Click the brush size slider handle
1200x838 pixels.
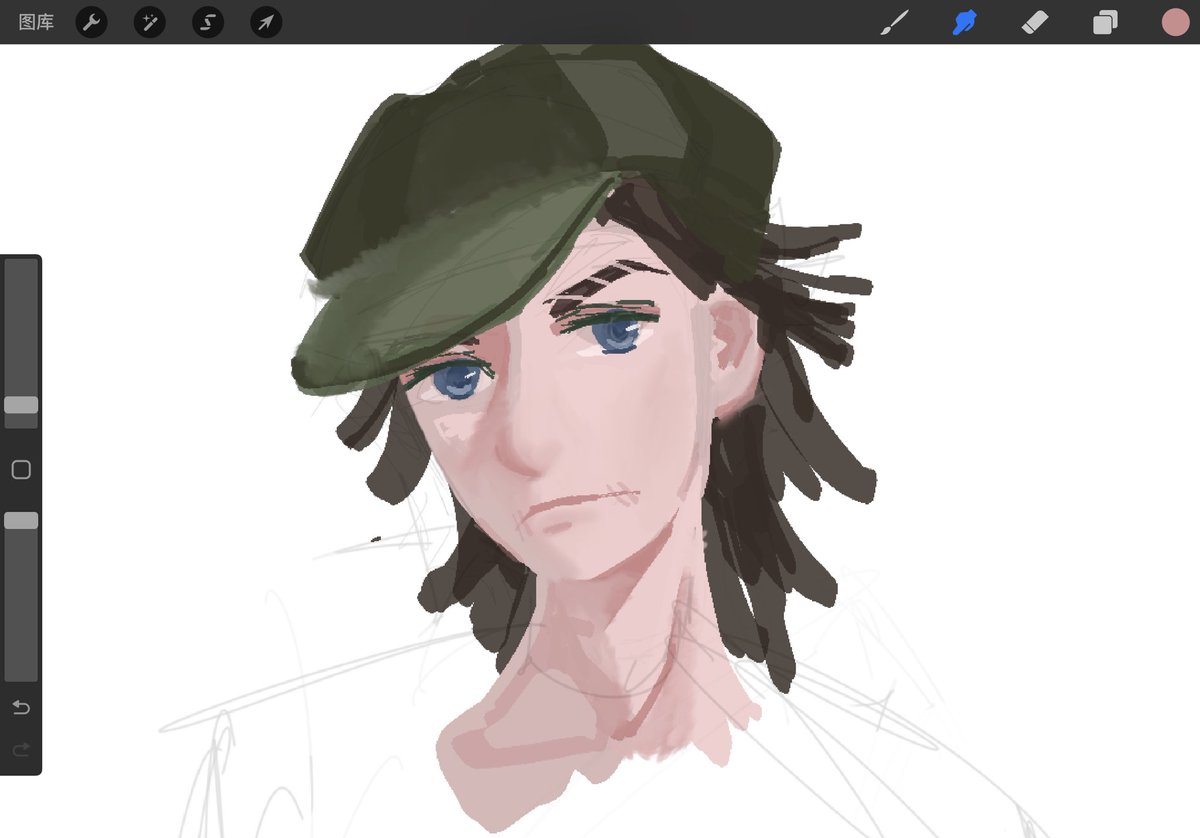pyautogui.click(x=21, y=405)
